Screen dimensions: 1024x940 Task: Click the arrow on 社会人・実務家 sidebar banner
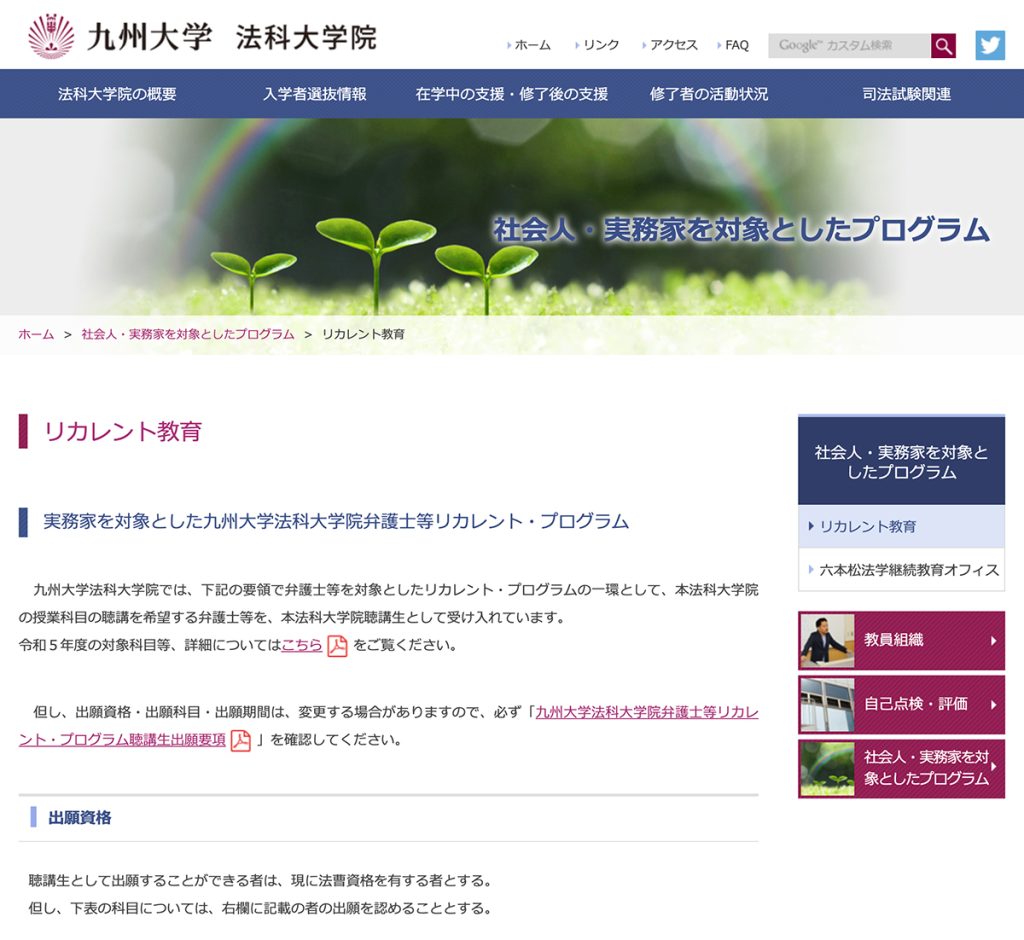[993, 768]
